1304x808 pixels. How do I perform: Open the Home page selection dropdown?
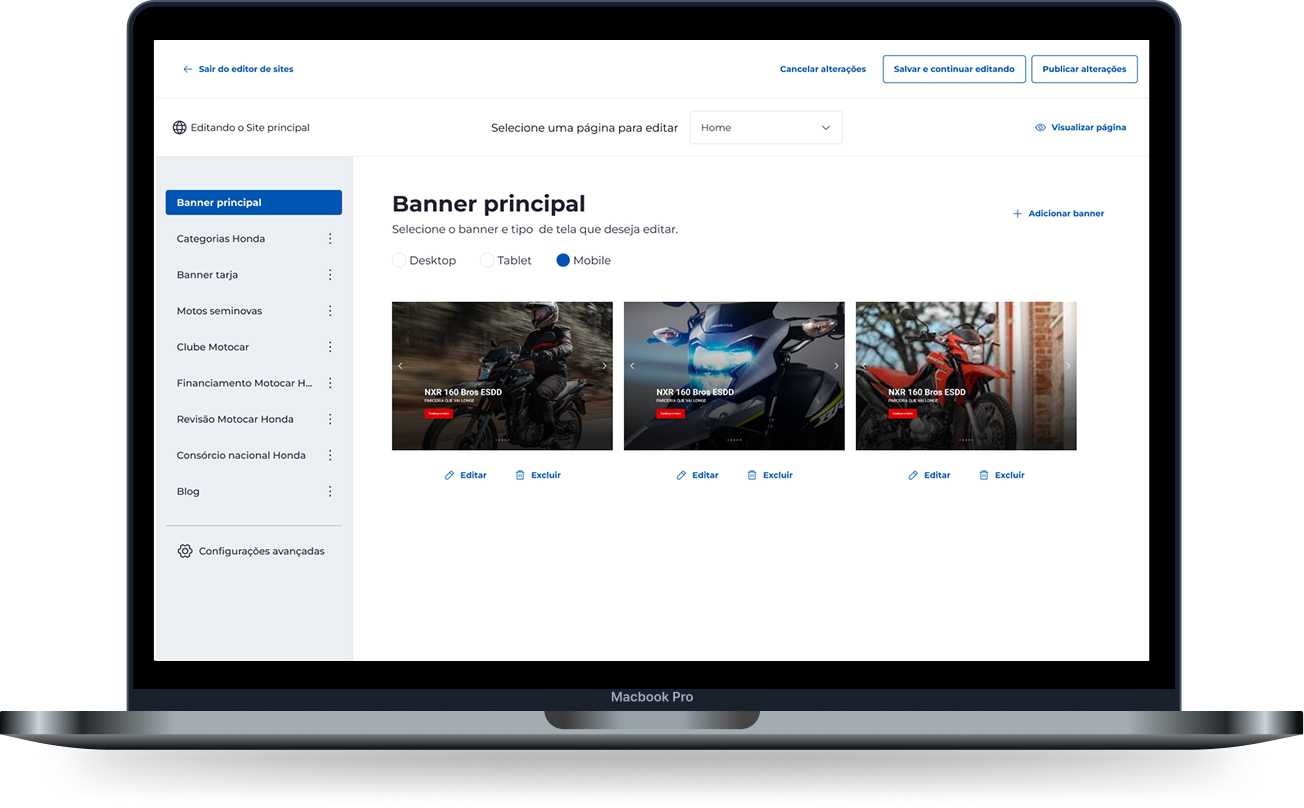766,128
